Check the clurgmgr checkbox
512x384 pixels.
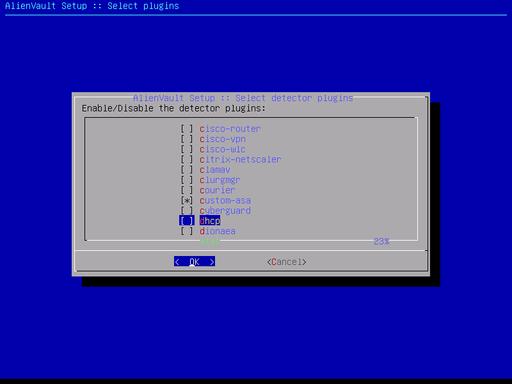(x=187, y=180)
